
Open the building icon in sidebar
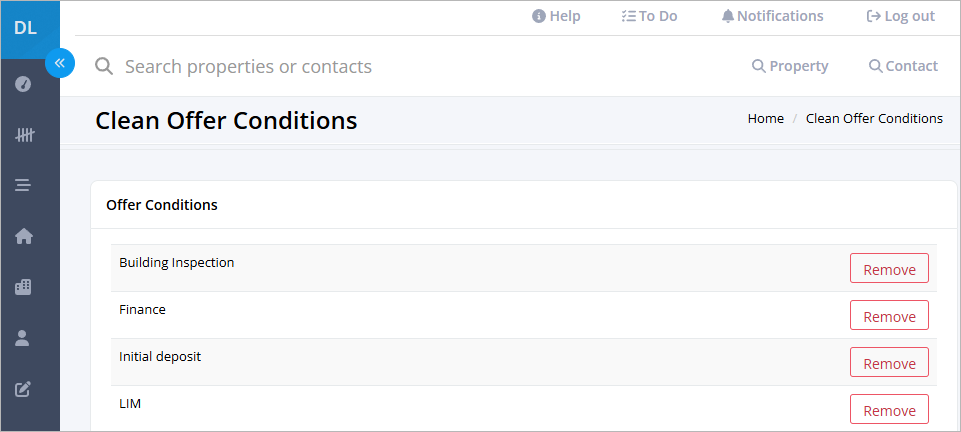[23, 287]
